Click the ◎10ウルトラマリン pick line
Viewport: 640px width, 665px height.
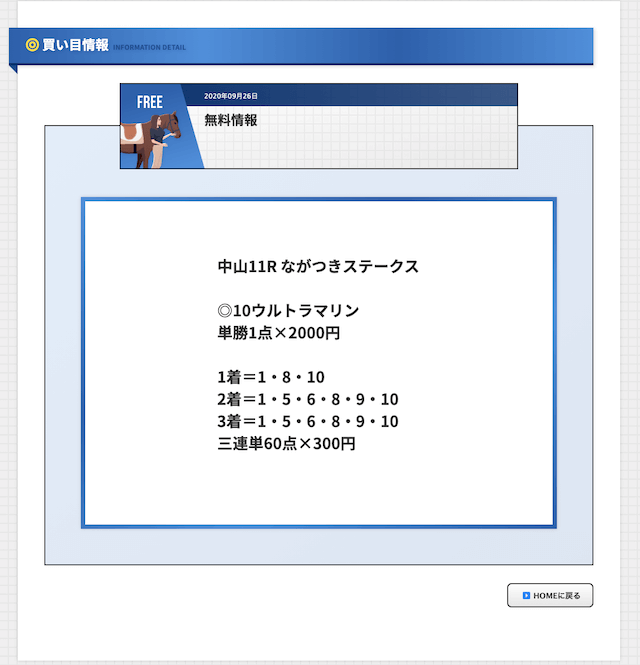pos(288,310)
